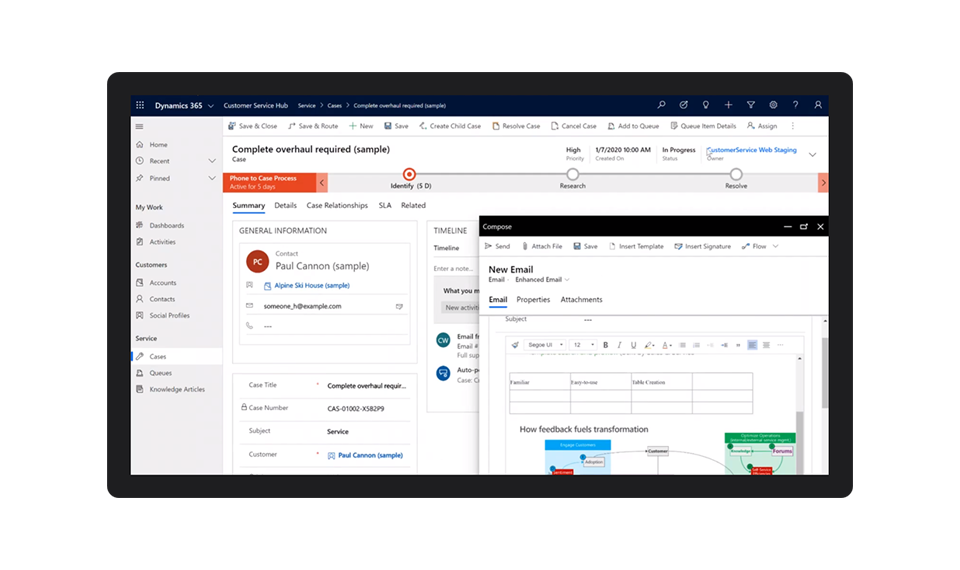Click the Resolve Case button

515,126
